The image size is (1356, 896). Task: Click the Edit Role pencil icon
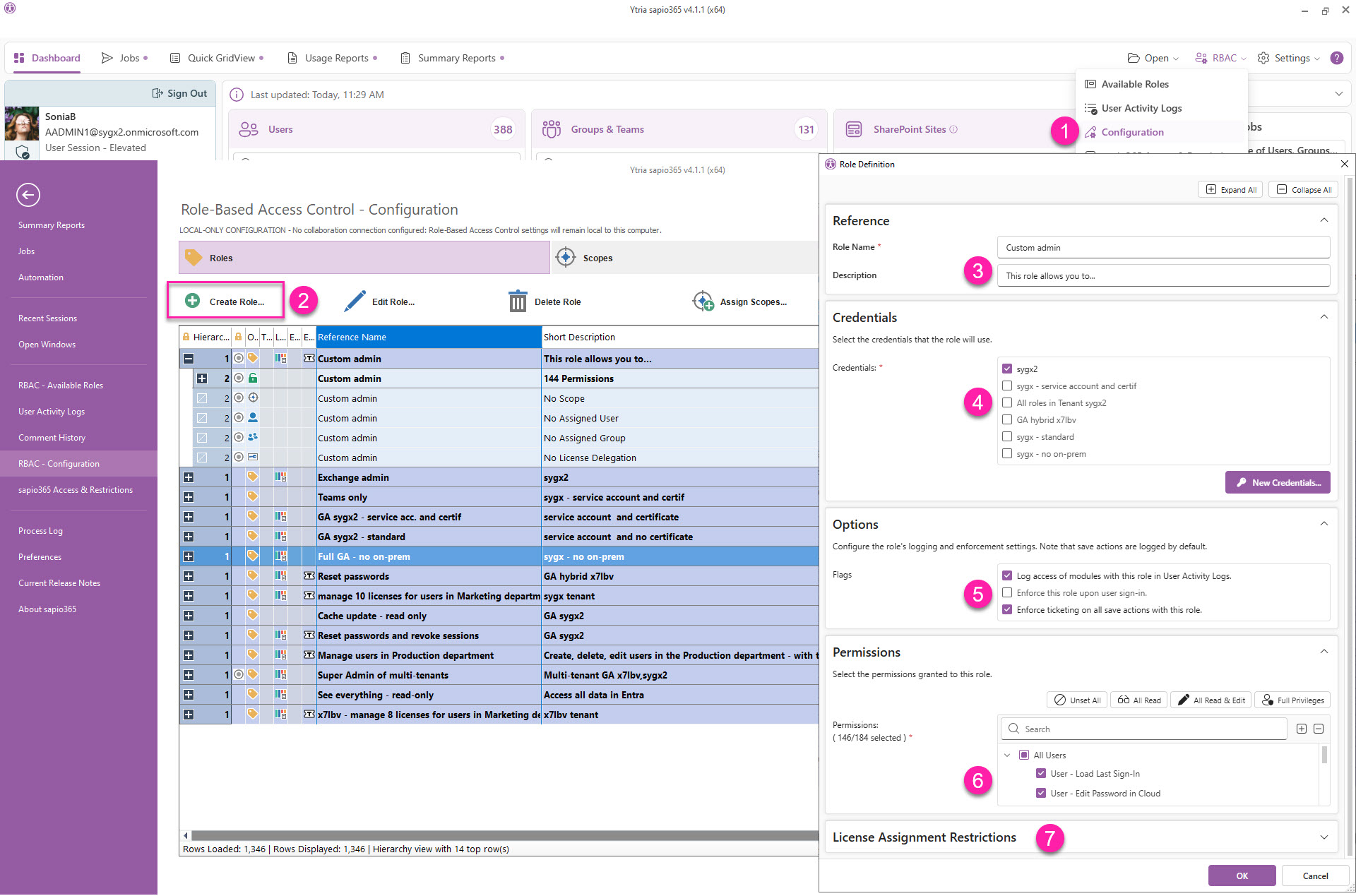click(355, 301)
